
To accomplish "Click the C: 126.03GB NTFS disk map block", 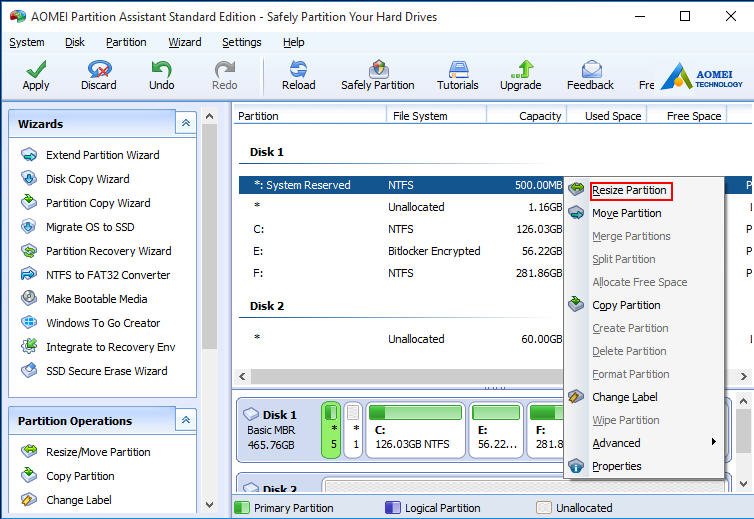I will click(415, 430).
